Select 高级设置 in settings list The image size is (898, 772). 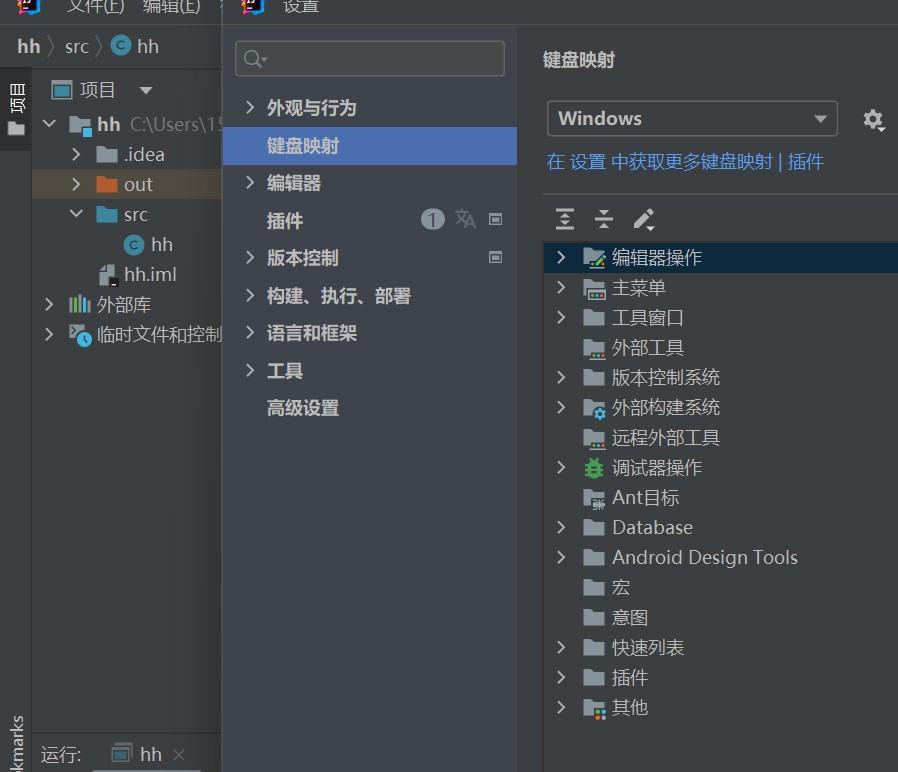click(x=370, y=408)
